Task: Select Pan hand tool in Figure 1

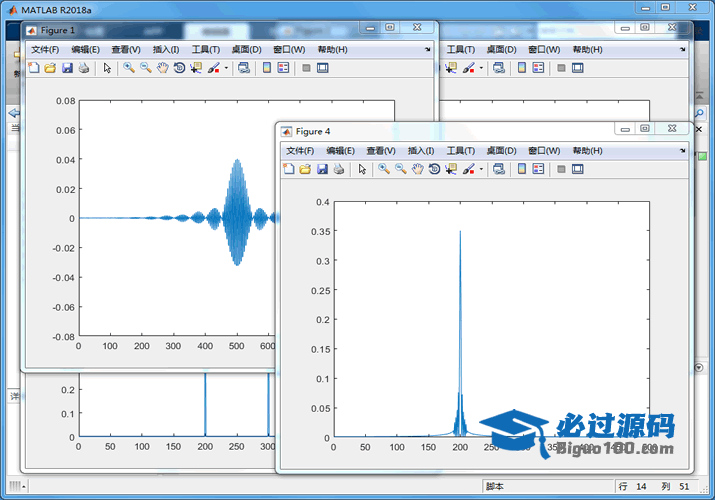Action: (162, 68)
